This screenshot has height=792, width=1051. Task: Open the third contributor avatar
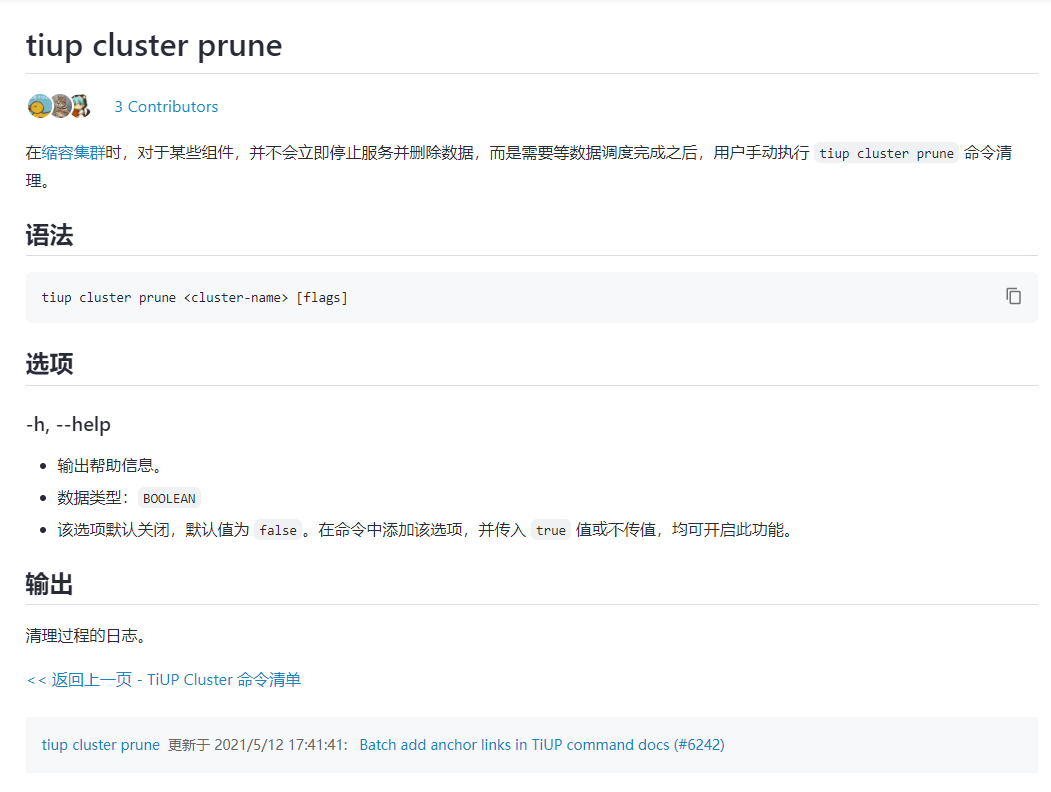click(x=81, y=106)
